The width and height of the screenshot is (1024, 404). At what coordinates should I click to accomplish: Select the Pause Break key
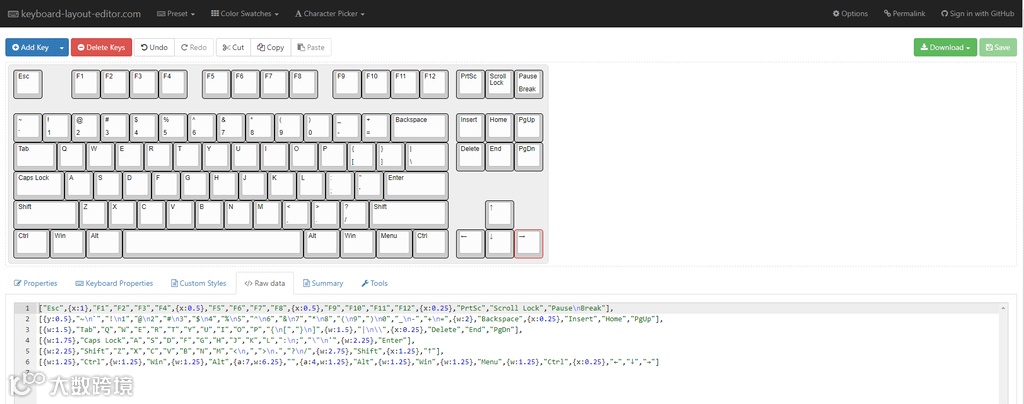tap(528, 84)
